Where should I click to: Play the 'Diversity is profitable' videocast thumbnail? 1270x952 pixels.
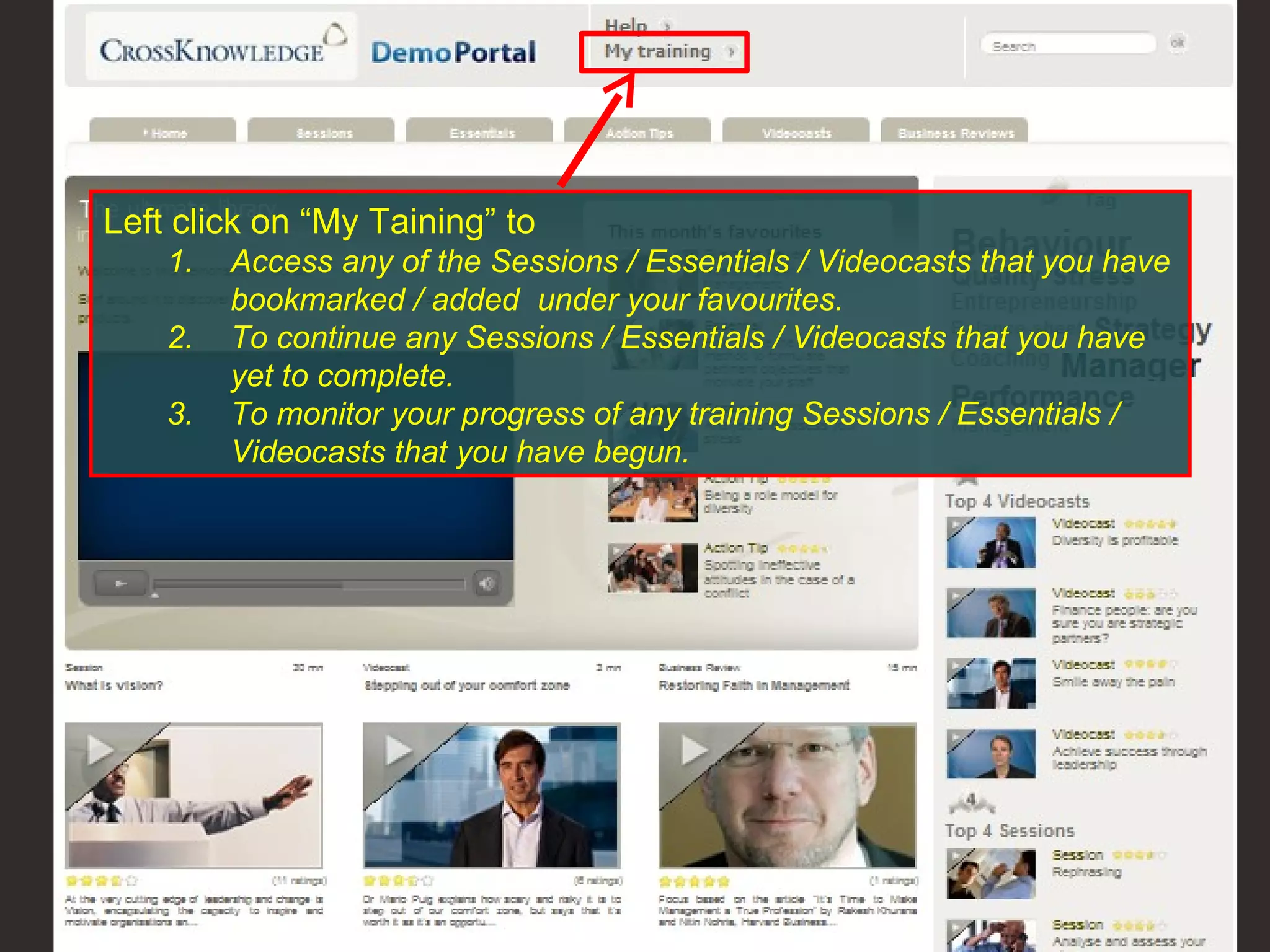tap(990, 542)
